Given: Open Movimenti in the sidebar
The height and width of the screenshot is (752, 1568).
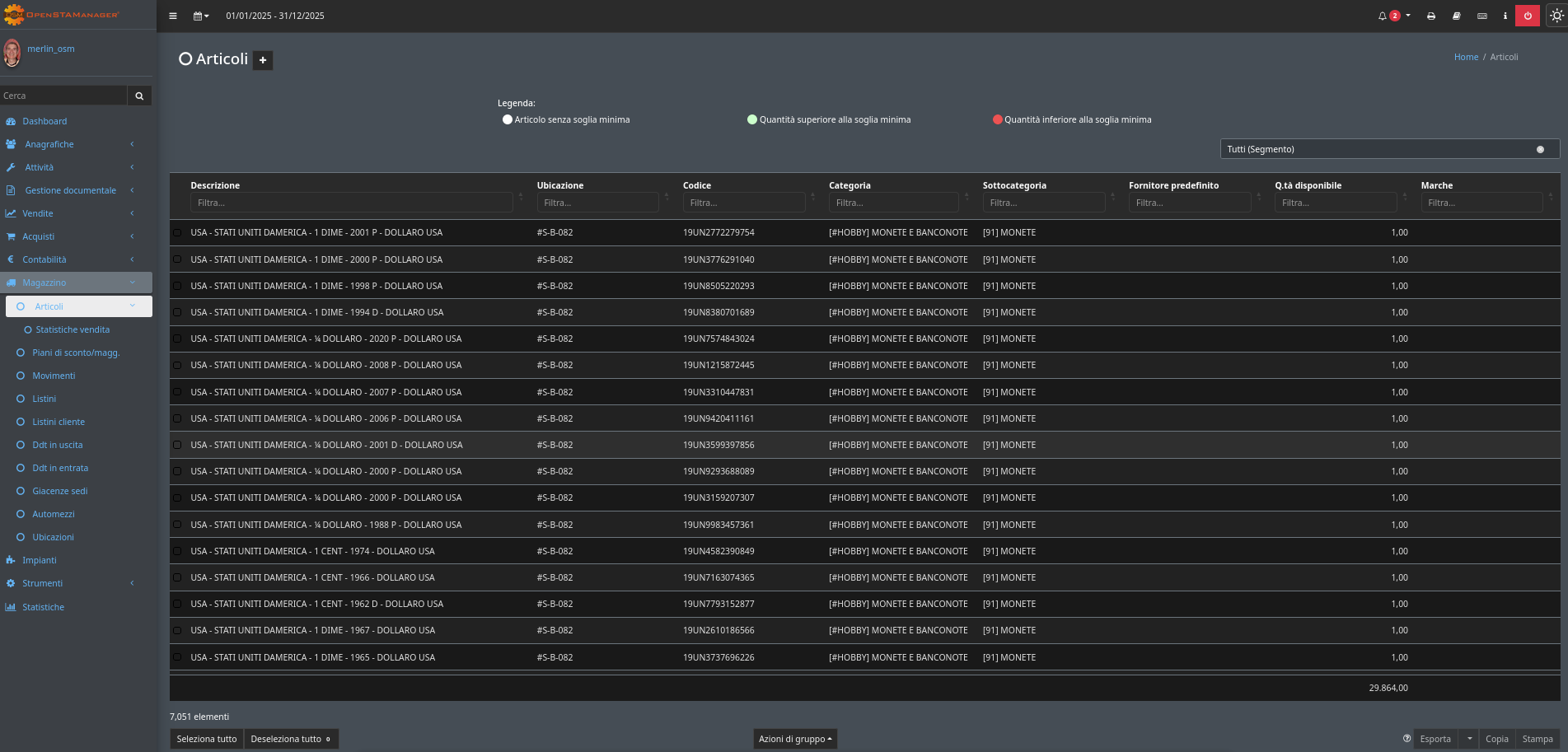Looking at the screenshot, I should click(x=54, y=376).
